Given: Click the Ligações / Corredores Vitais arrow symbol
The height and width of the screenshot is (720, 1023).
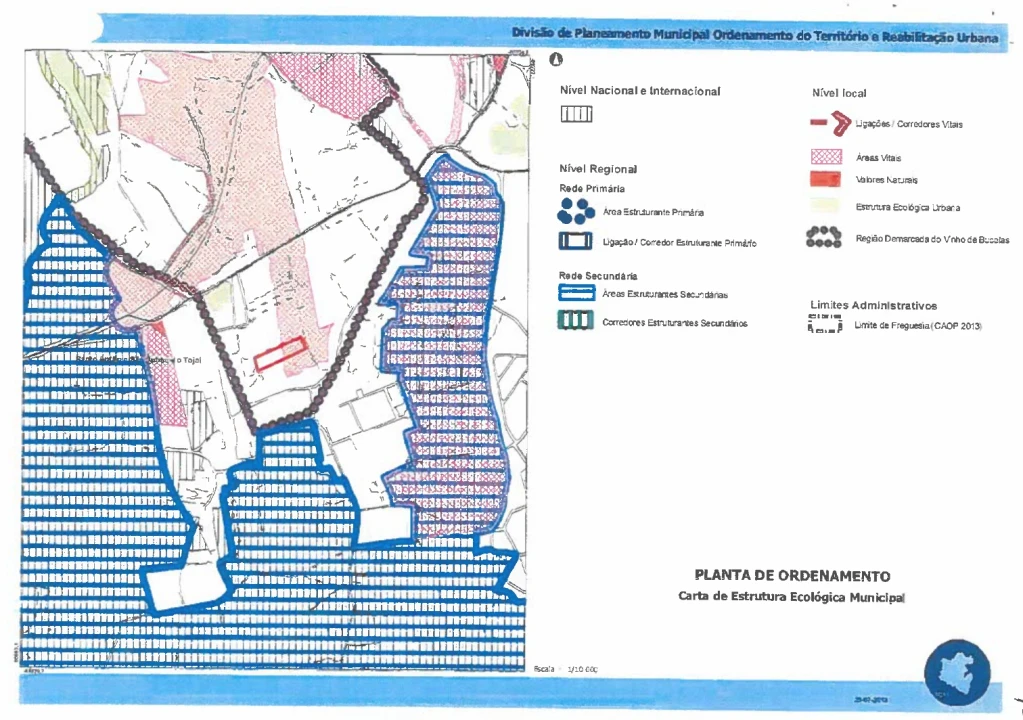Looking at the screenshot, I should pyautogui.click(x=828, y=124).
